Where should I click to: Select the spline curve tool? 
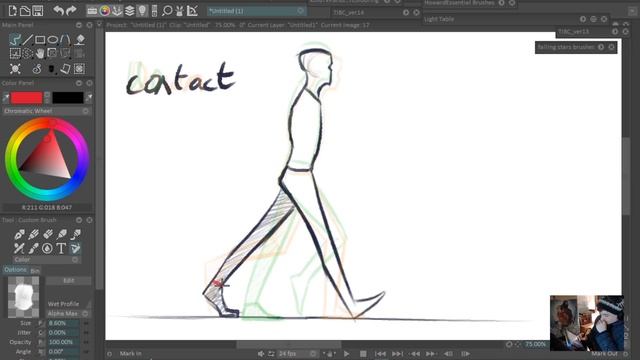[x=65, y=40]
